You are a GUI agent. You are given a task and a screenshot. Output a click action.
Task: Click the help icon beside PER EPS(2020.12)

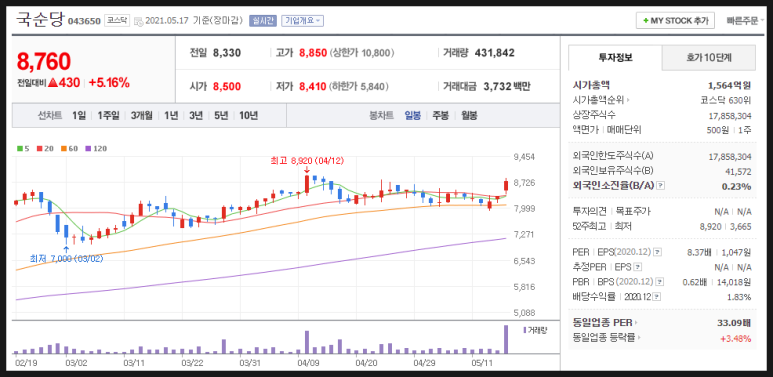[x=658, y=252]
